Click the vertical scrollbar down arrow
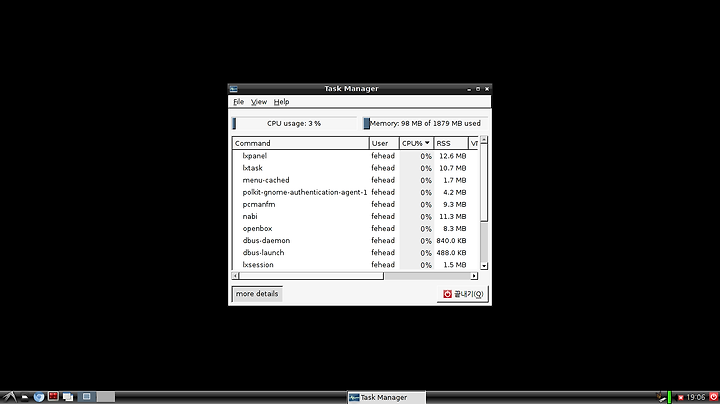This screenshot has width=720, height=404. pyautogui.click(x=484, y=266)
